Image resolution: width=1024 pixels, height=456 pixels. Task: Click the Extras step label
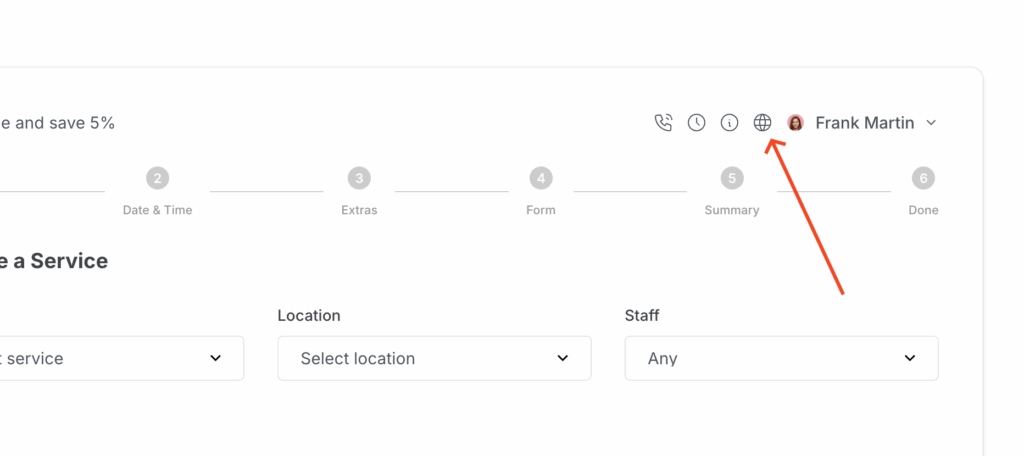359,210
